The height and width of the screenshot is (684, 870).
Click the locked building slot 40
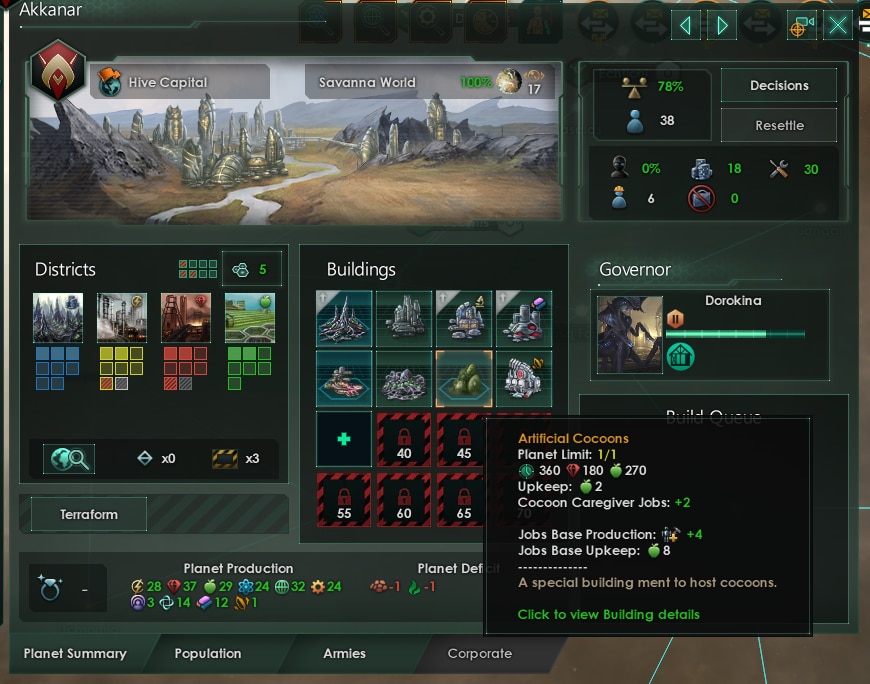pos(404,439)
